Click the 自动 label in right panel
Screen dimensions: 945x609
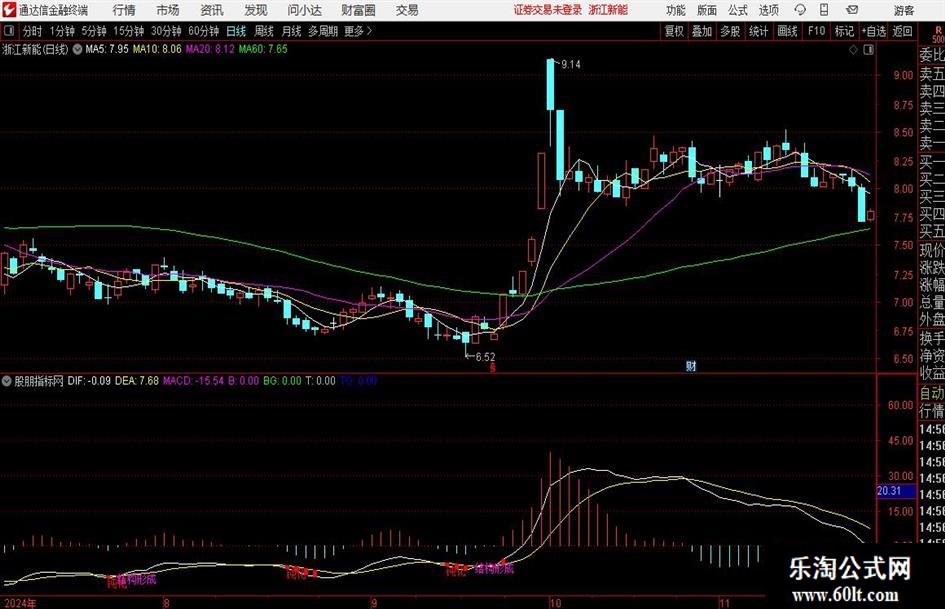[x=932, y=393]
